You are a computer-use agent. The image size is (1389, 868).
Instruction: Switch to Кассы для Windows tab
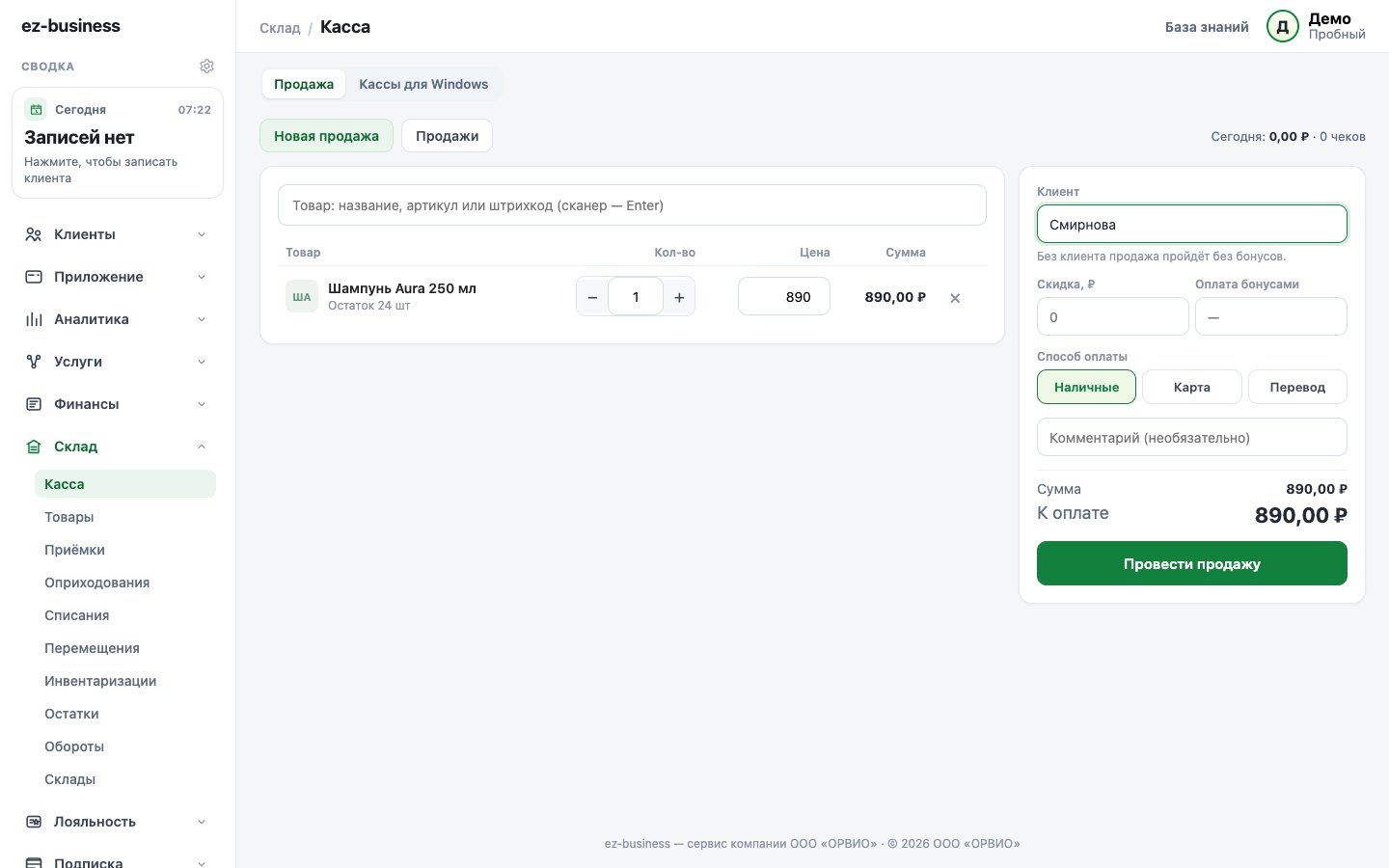coord(423,84)
